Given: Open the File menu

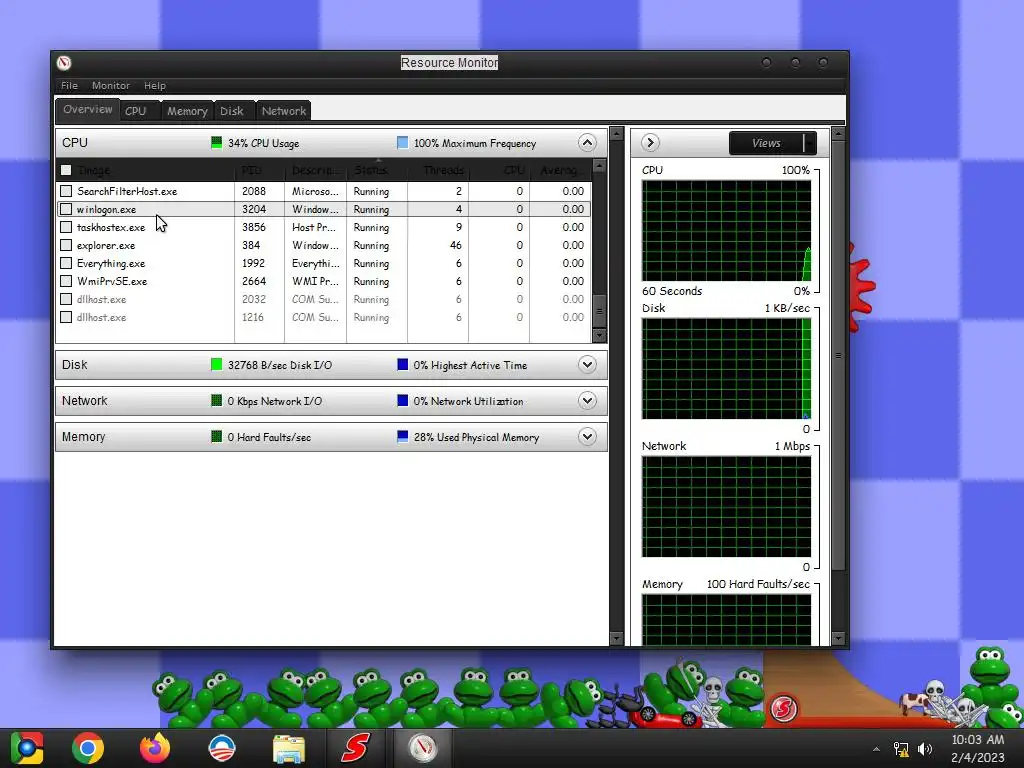Looking at the screenshot, I should click(69, 86).
